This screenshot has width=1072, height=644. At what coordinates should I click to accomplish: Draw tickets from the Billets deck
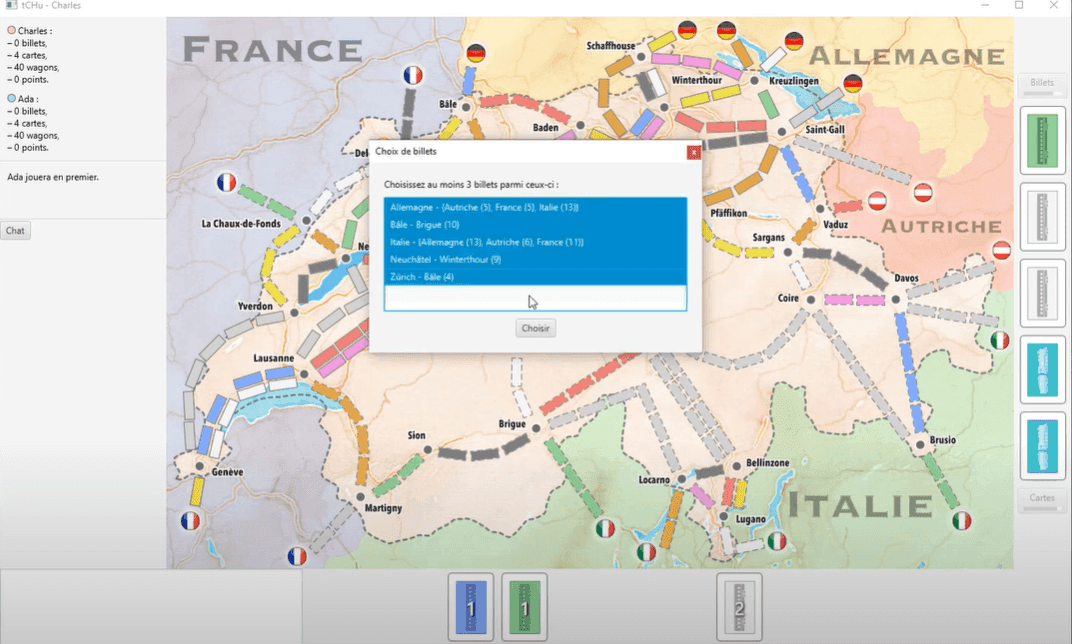[1043, 85]
